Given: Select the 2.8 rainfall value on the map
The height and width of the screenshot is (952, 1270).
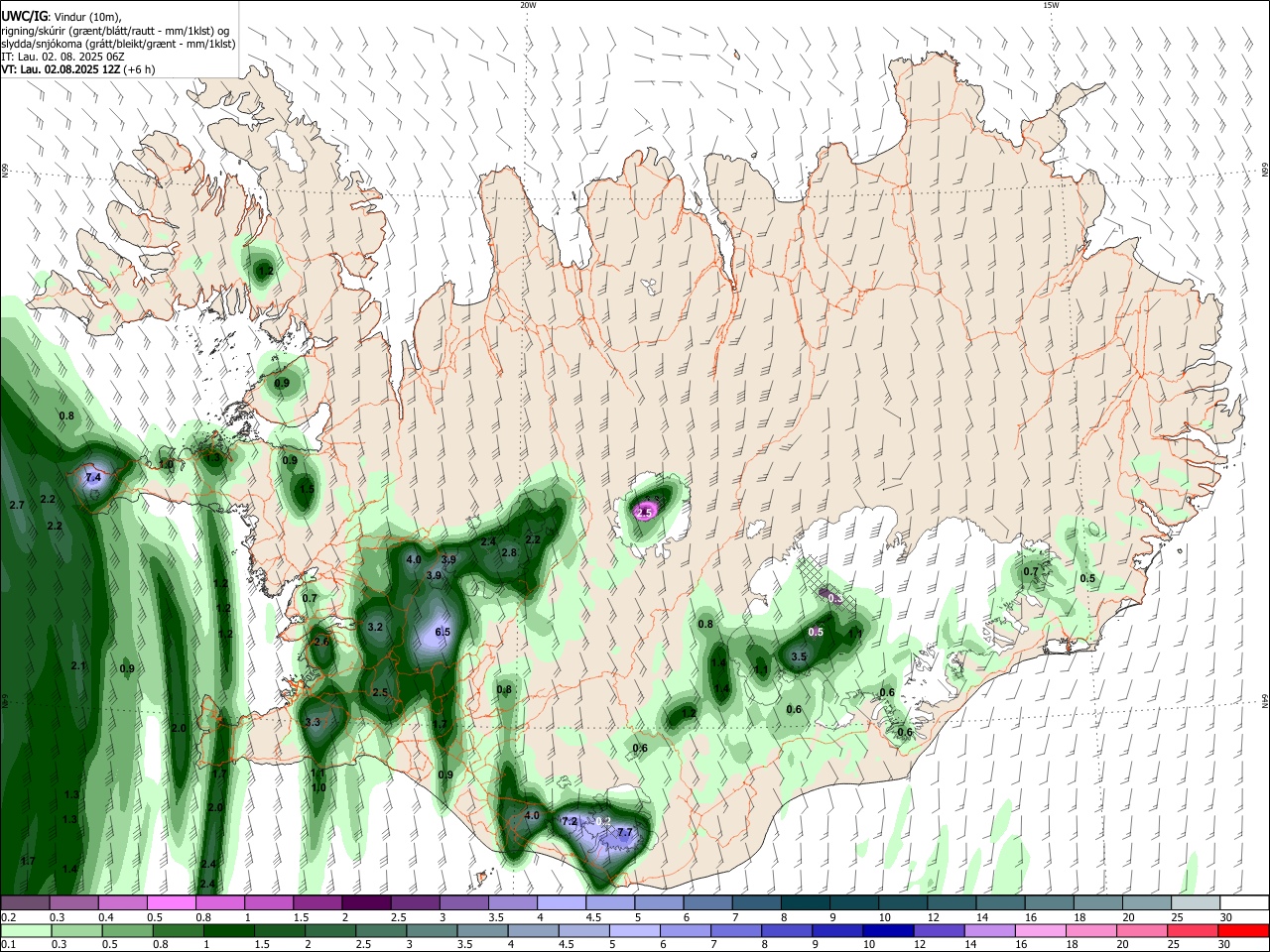Looking at the screenshot, I should click(509, 552).
